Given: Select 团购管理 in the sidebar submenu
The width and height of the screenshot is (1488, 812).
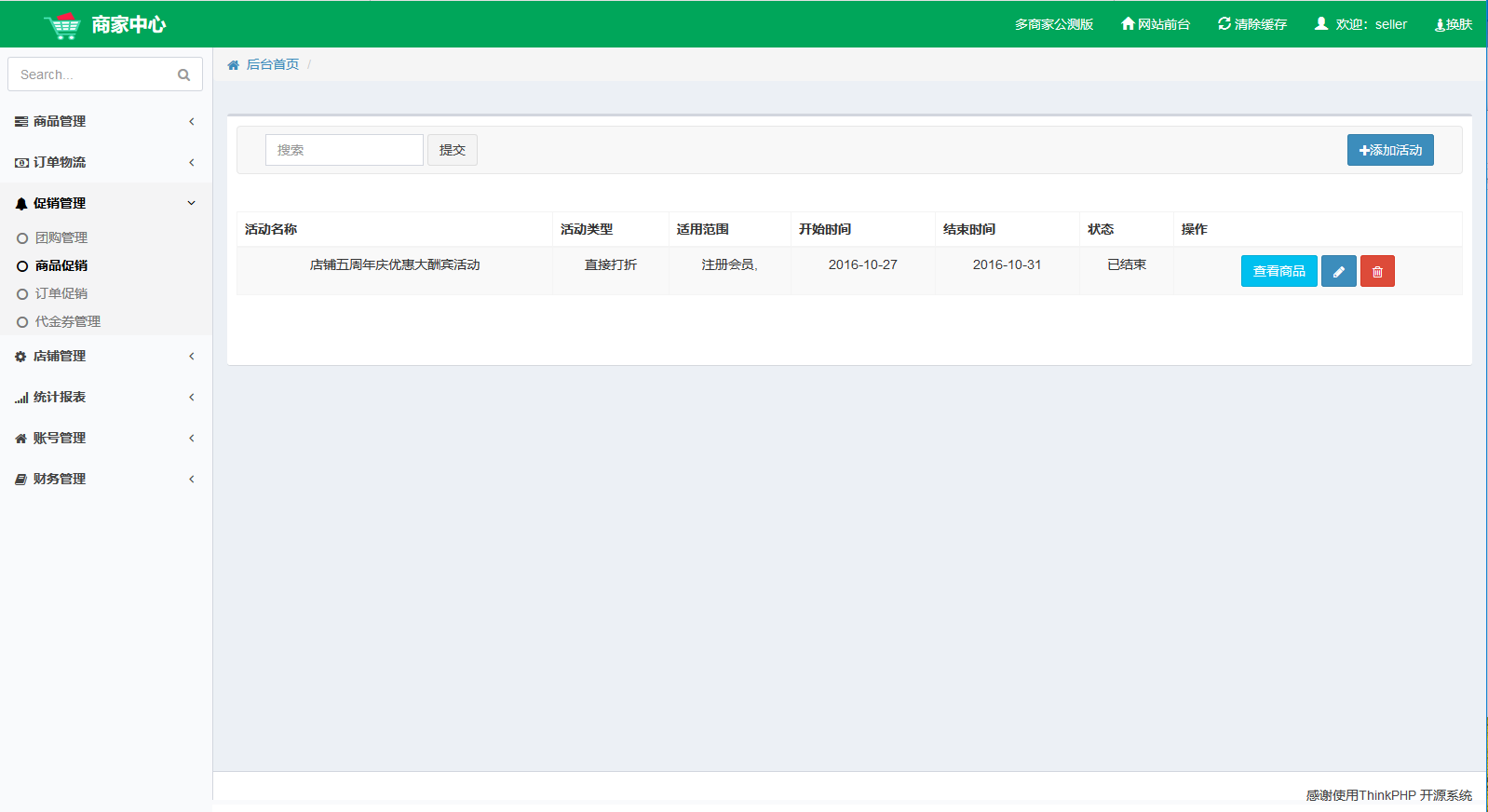Looking at the screenshot, I should 61,237.
